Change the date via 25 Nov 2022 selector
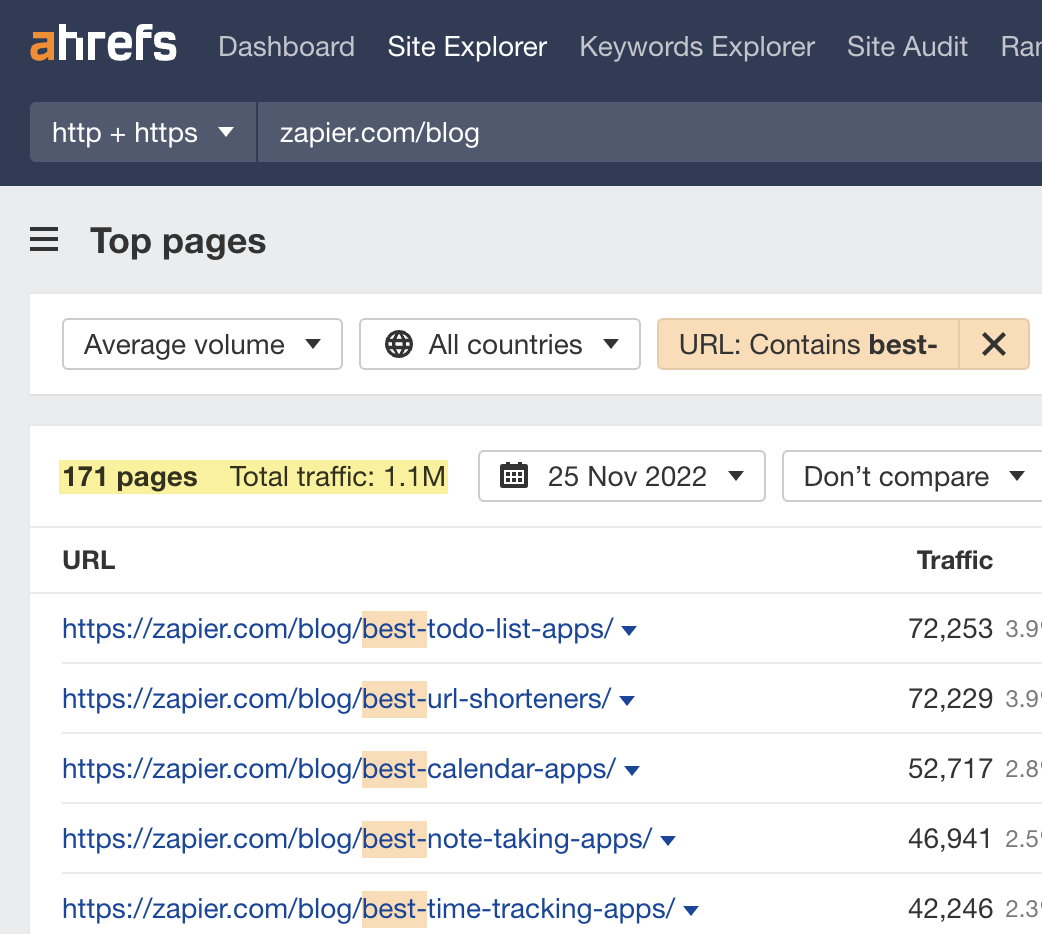The width and height of the screenshot is (1042, 934). tap(621, 476)
